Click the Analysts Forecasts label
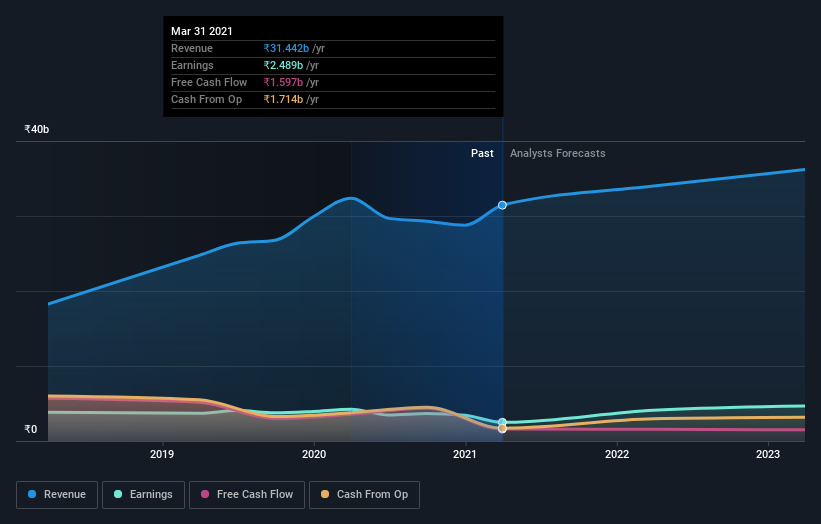Viewport: 821px width, 524px height. point(558,153)
